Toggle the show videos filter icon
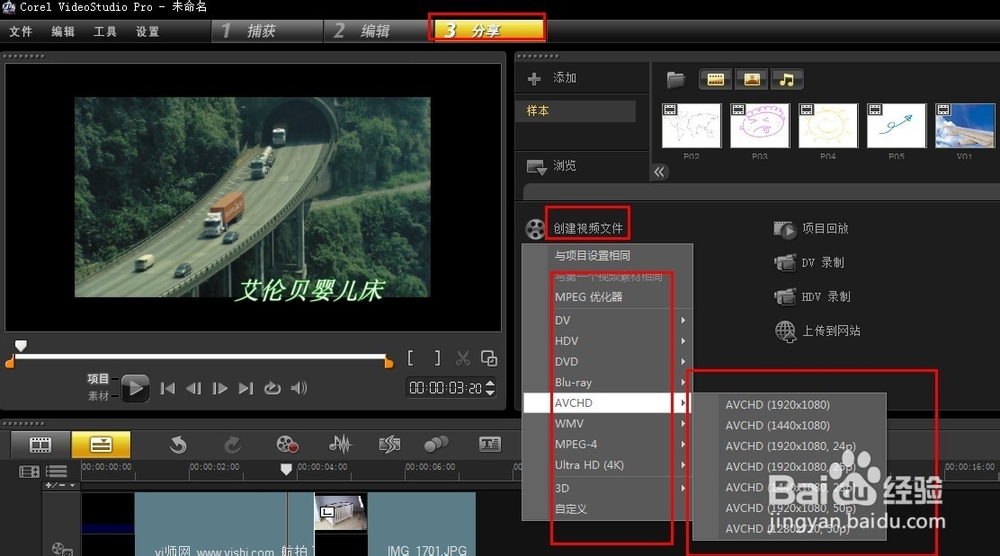Image resolution: width=1000 pixels, height=556 pixels. click(716, 80)
